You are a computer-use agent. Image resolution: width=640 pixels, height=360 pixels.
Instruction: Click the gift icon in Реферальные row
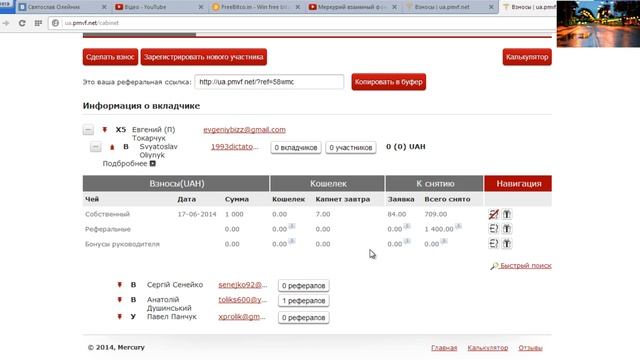(507, 229)
